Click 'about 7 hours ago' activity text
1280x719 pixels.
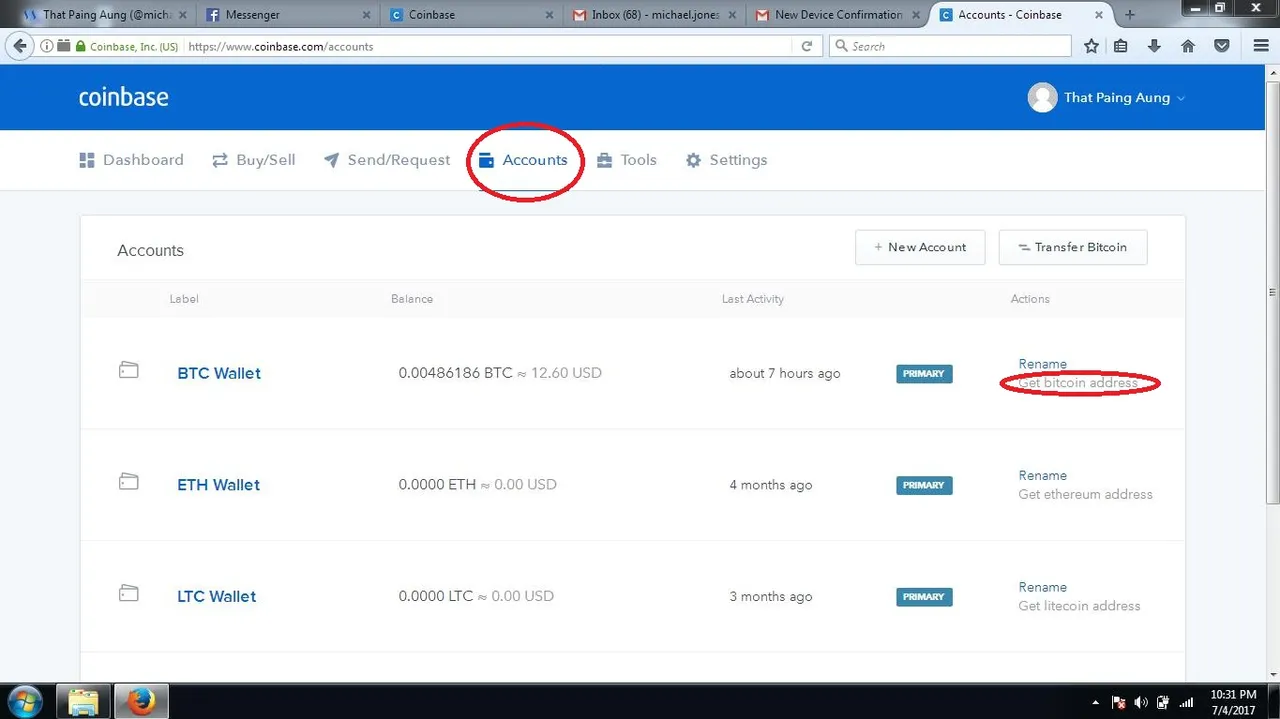(x=785, y=374)
